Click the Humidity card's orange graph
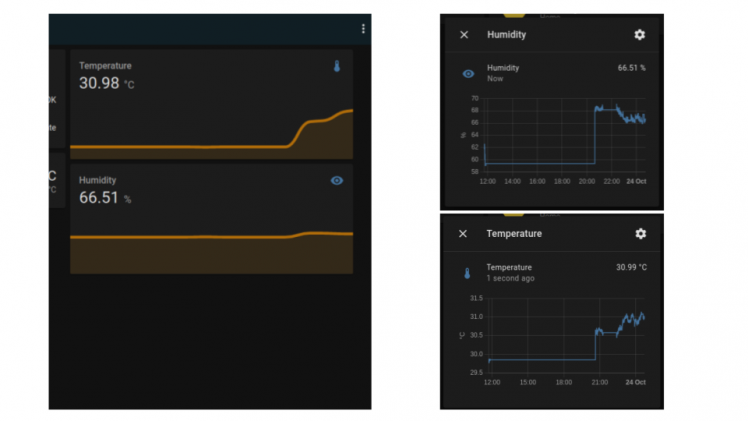The height and width of the screenshot is (421, 748). coord(211,253)
